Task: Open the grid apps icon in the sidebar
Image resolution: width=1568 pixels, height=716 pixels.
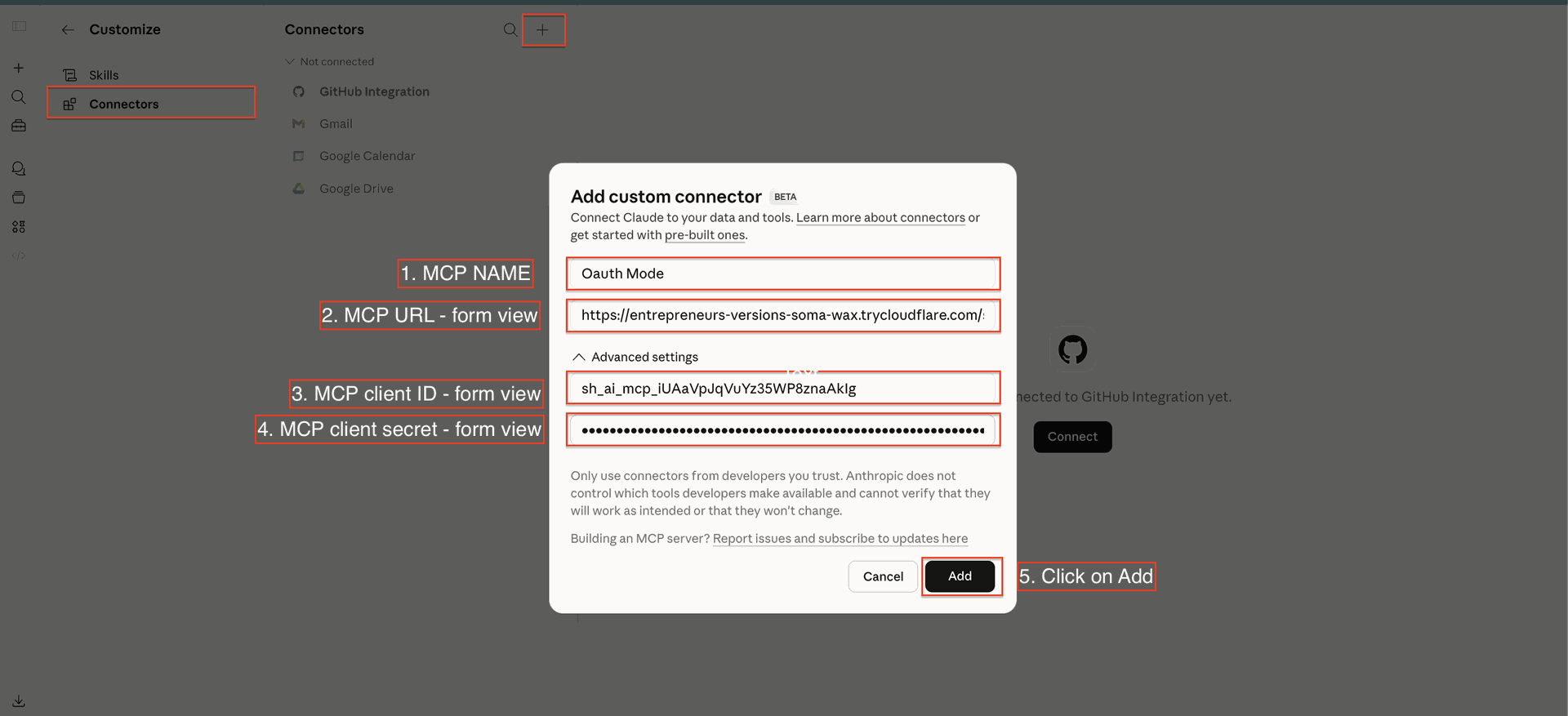Action: (19, 227)
